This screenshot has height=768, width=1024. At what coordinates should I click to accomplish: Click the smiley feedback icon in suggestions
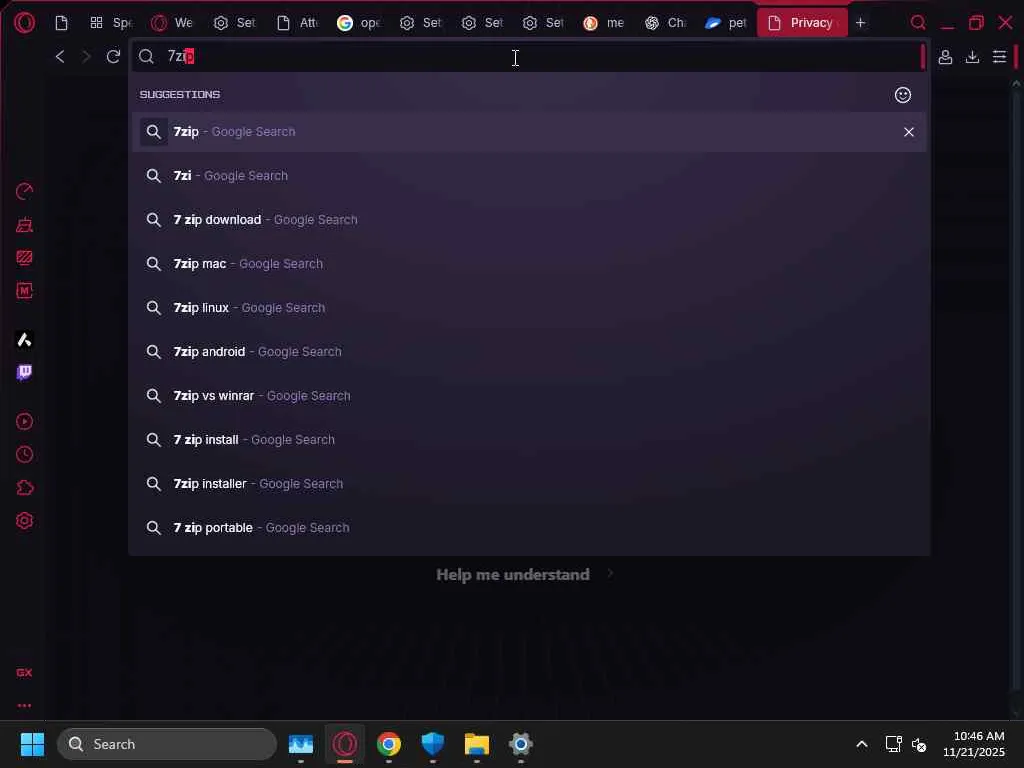coord(903,95)
